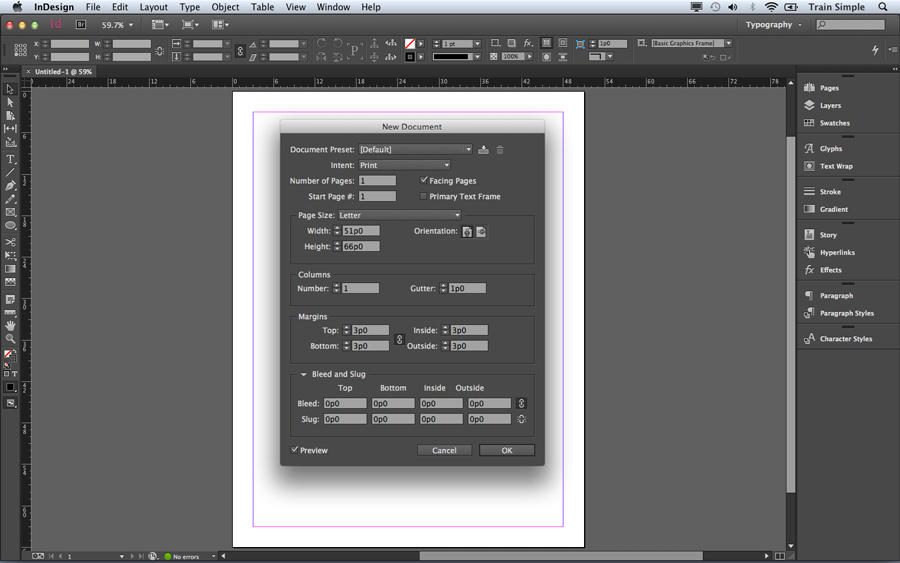This screenshot has height=563, width=900.
Task: Choose portrait orientation icon
Action: tap(467, 232)
